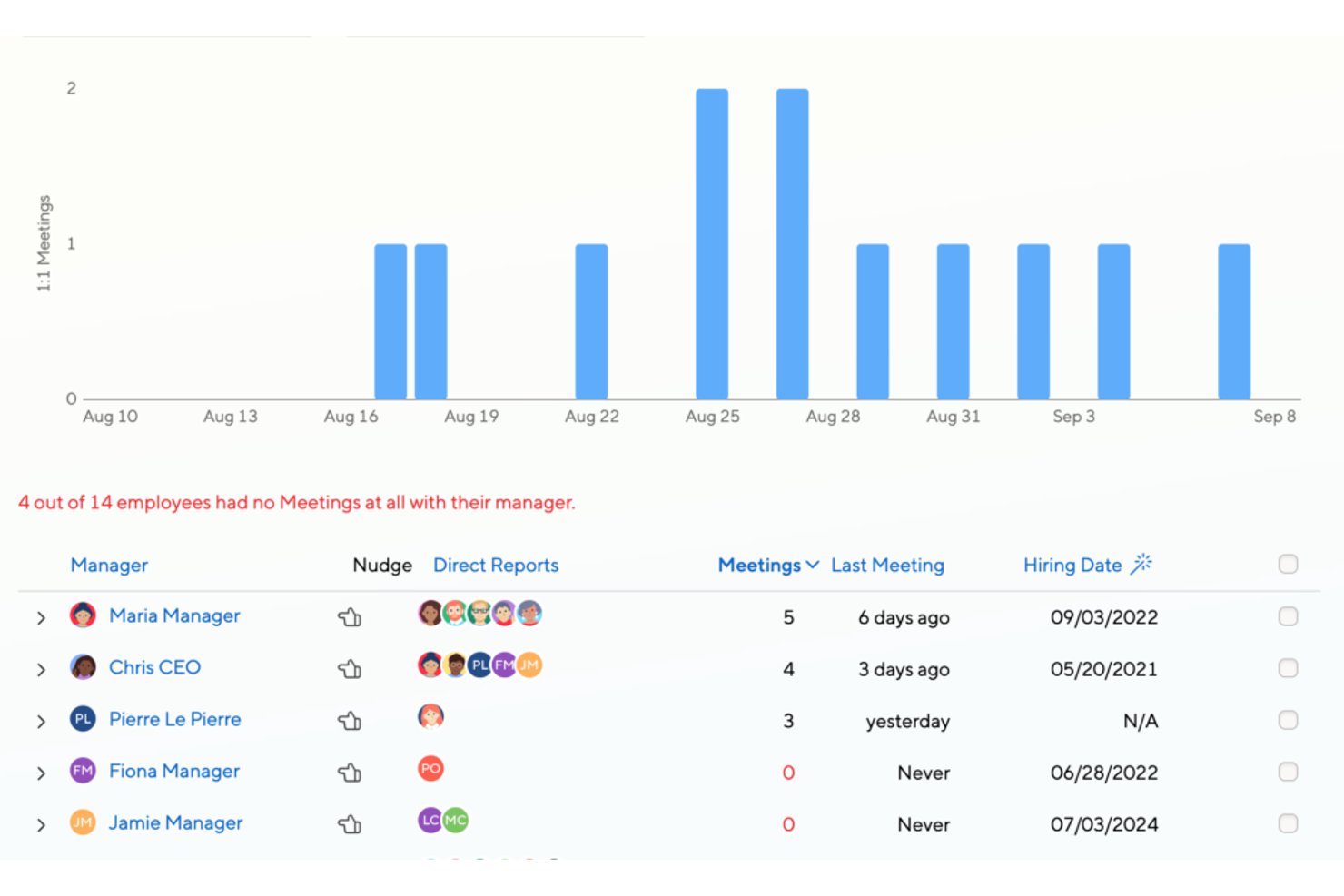Check the box for Maria Manager row
Viewport: 1344px width, 896px height.
coord(1288,616)
